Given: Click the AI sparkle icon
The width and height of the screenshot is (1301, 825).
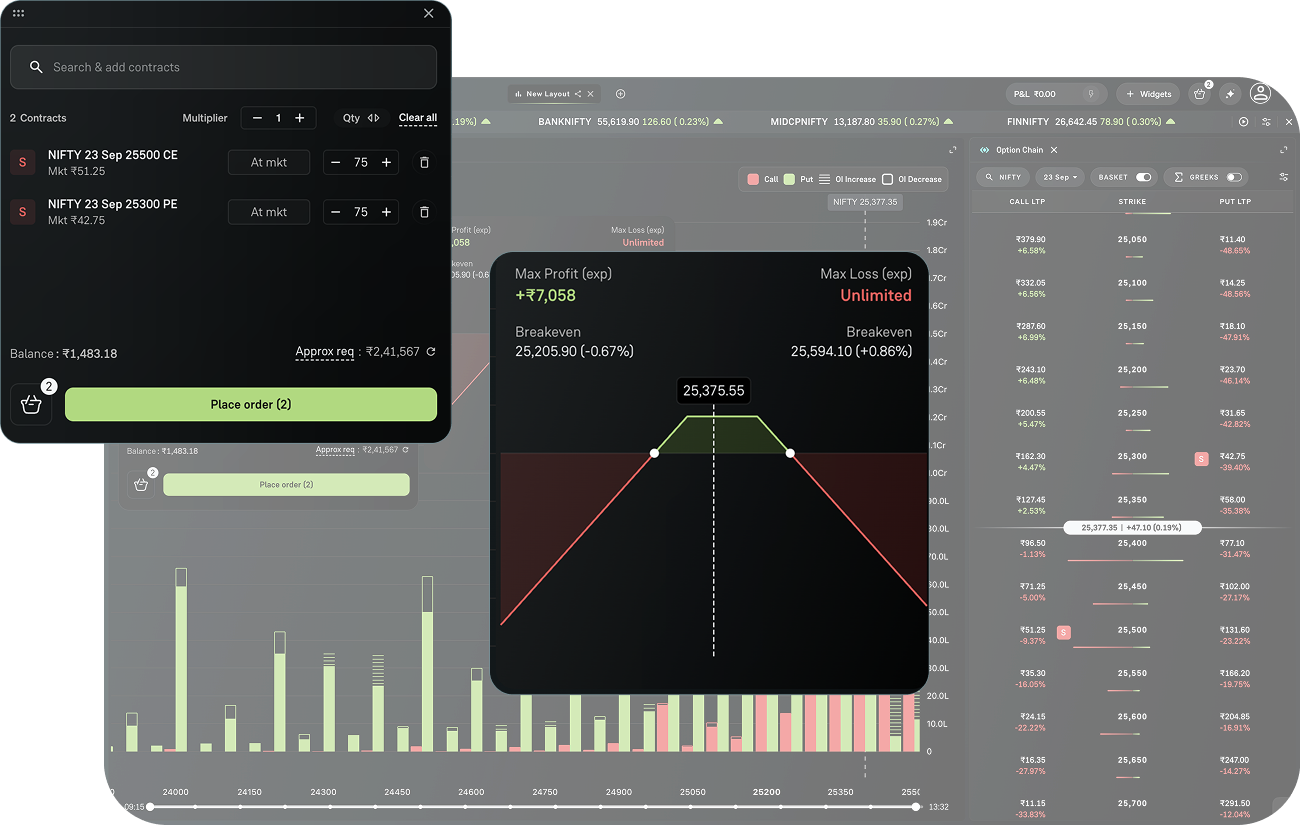Looking at the screenshot, I should click(1230, 94).
